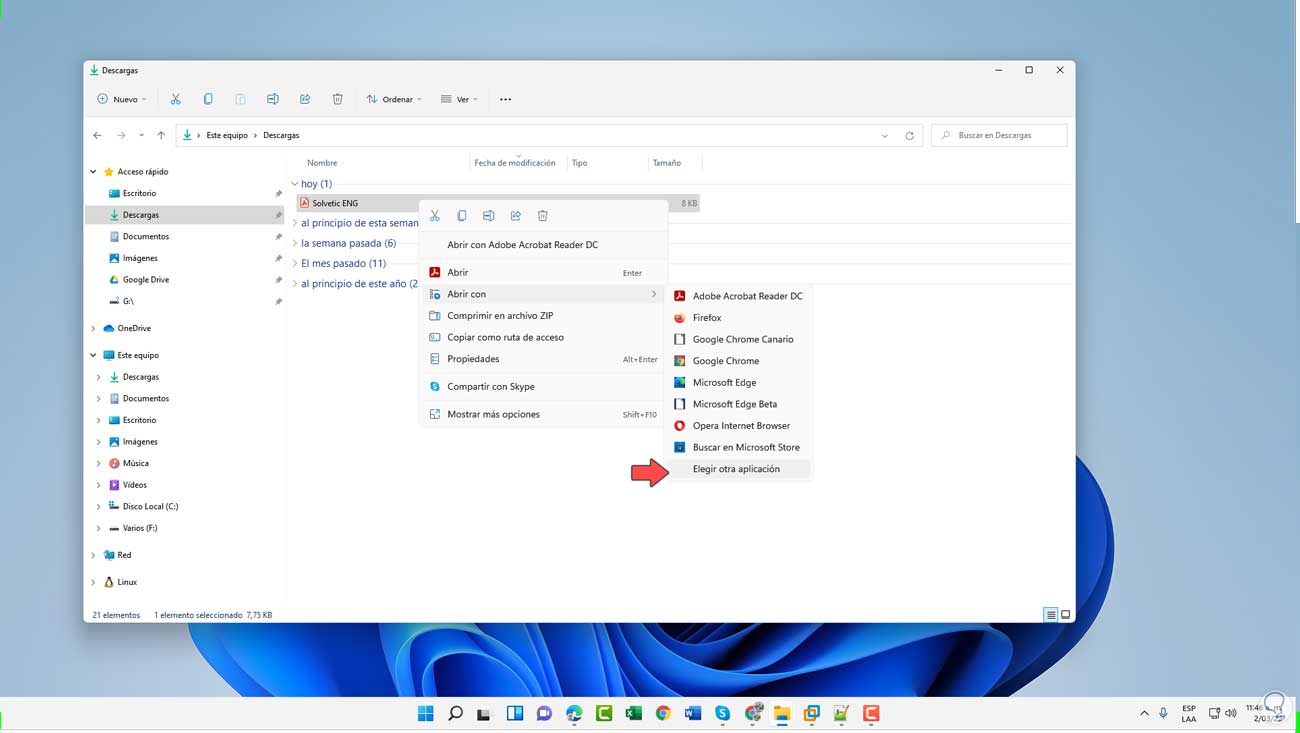This screenshot has height=733, width=1300.
Task: Click the 'Nombre' column header
Action: [x=322, y=163]
